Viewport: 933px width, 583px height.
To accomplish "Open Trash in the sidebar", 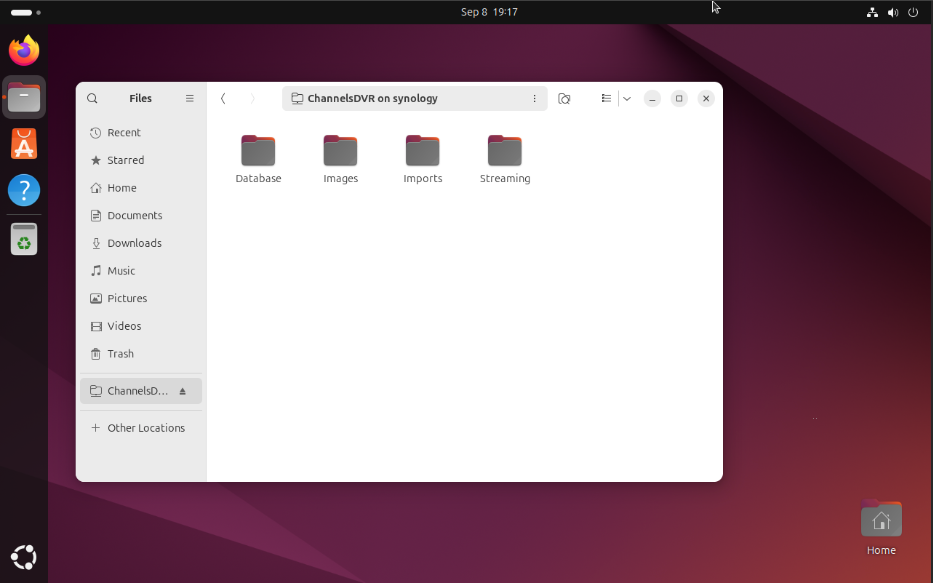I will coord(120,354).
